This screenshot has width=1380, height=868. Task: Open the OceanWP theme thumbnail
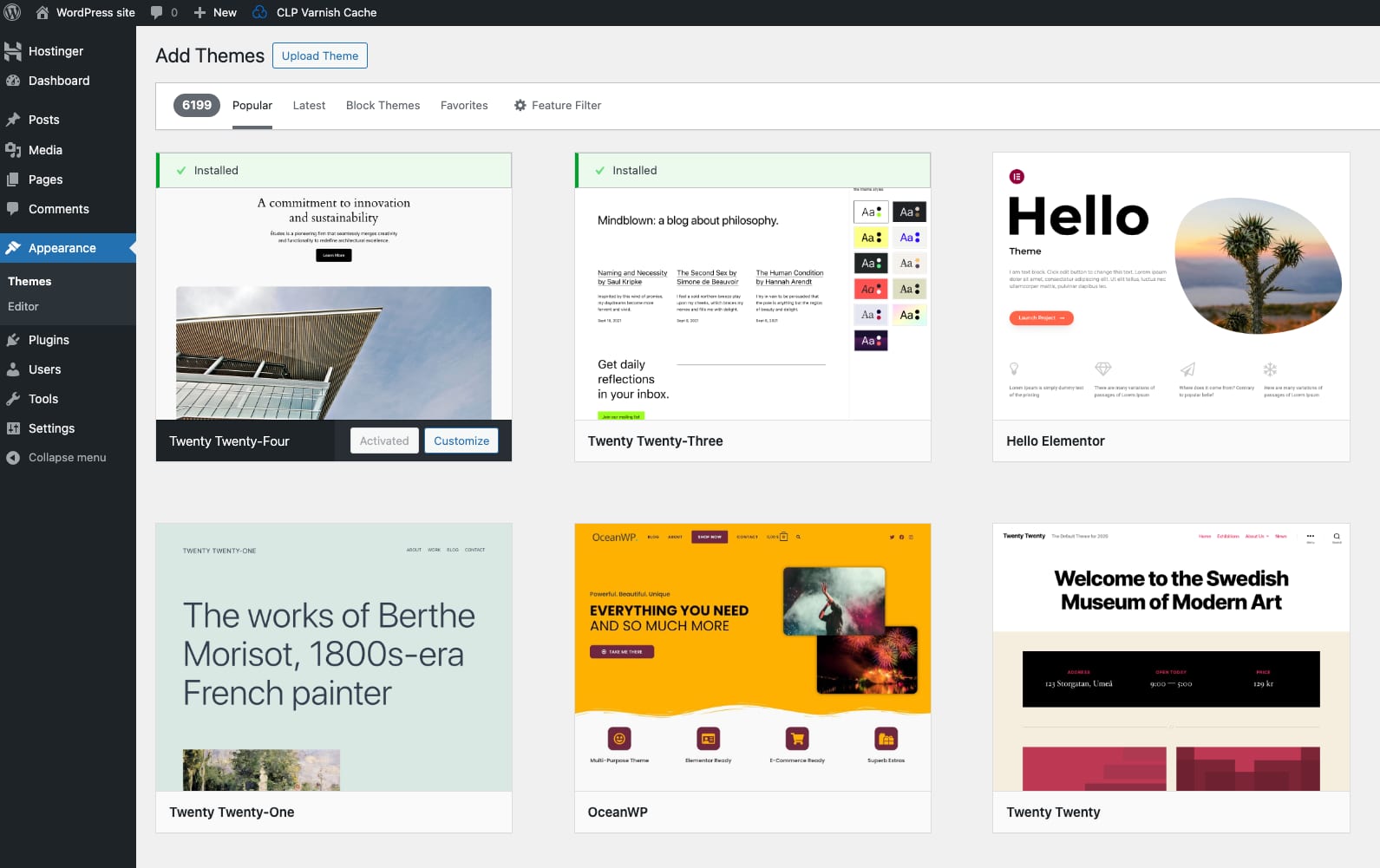tap(752, 656)
